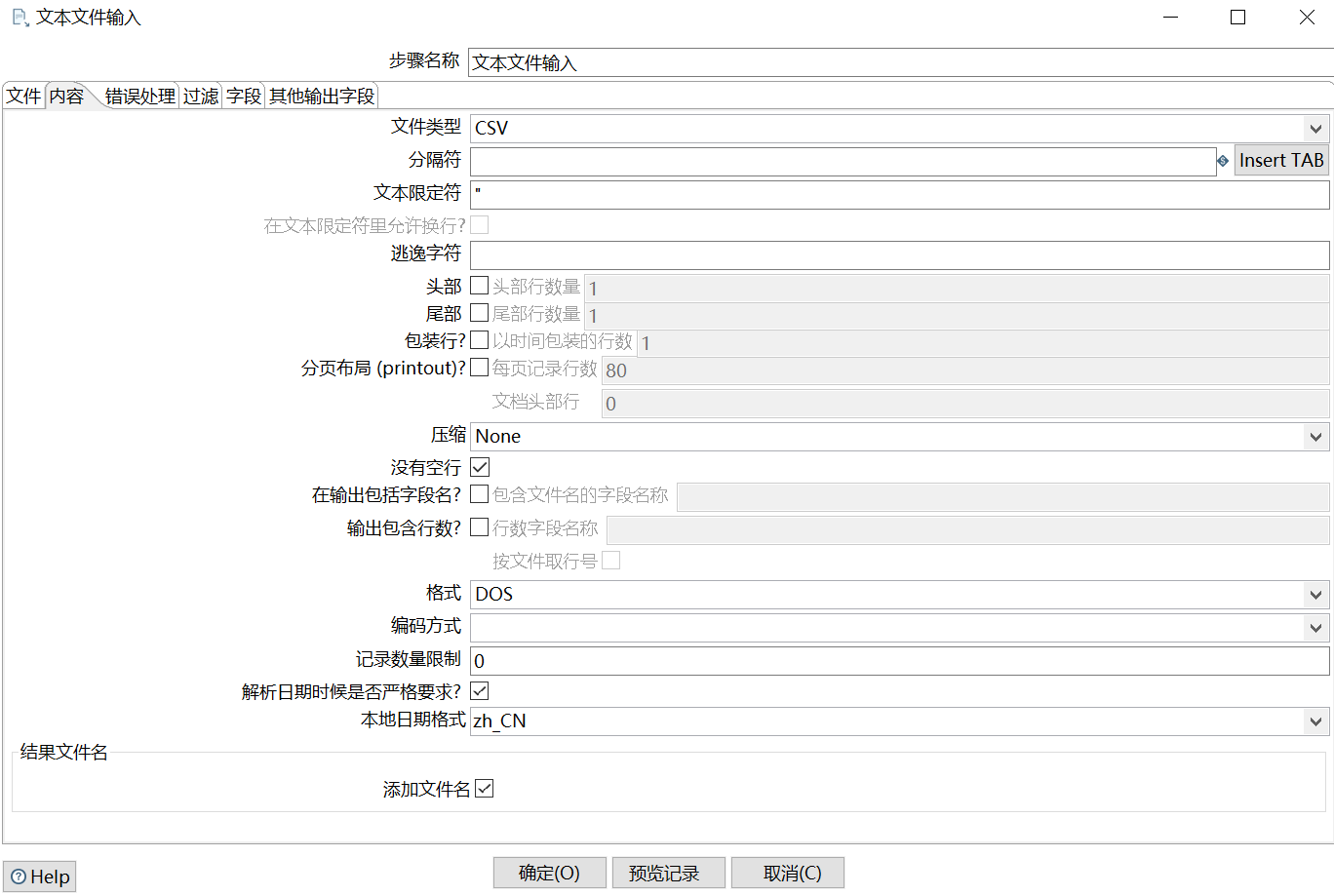
Task: Select the 内容 tab
Action: (x=67, y=96)
